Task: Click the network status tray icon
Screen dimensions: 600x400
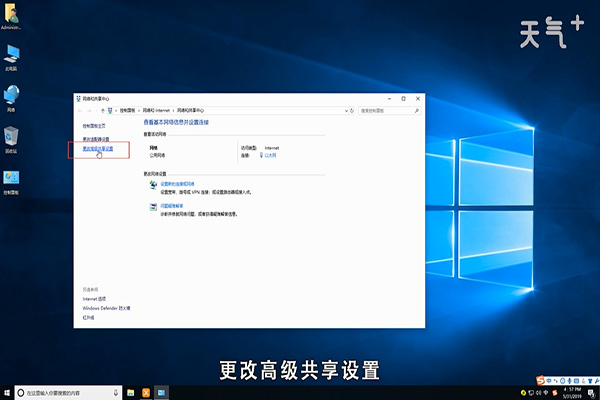Action: [531, 393]
